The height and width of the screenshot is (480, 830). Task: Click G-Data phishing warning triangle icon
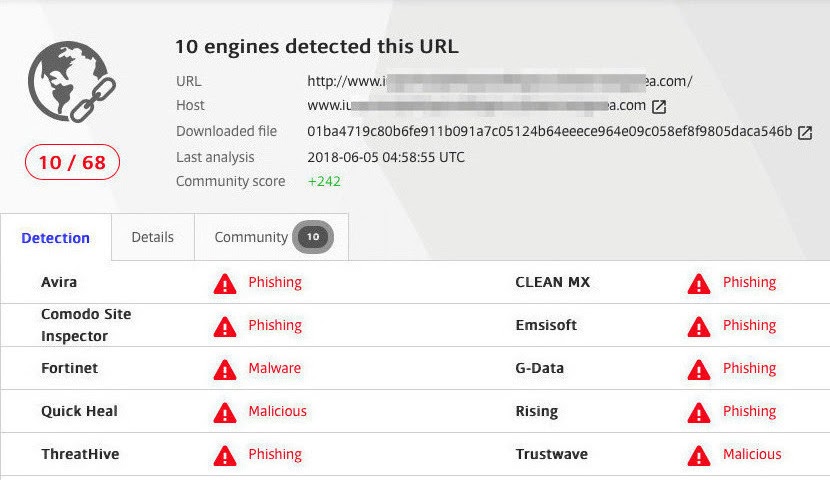tap(698, 369)
